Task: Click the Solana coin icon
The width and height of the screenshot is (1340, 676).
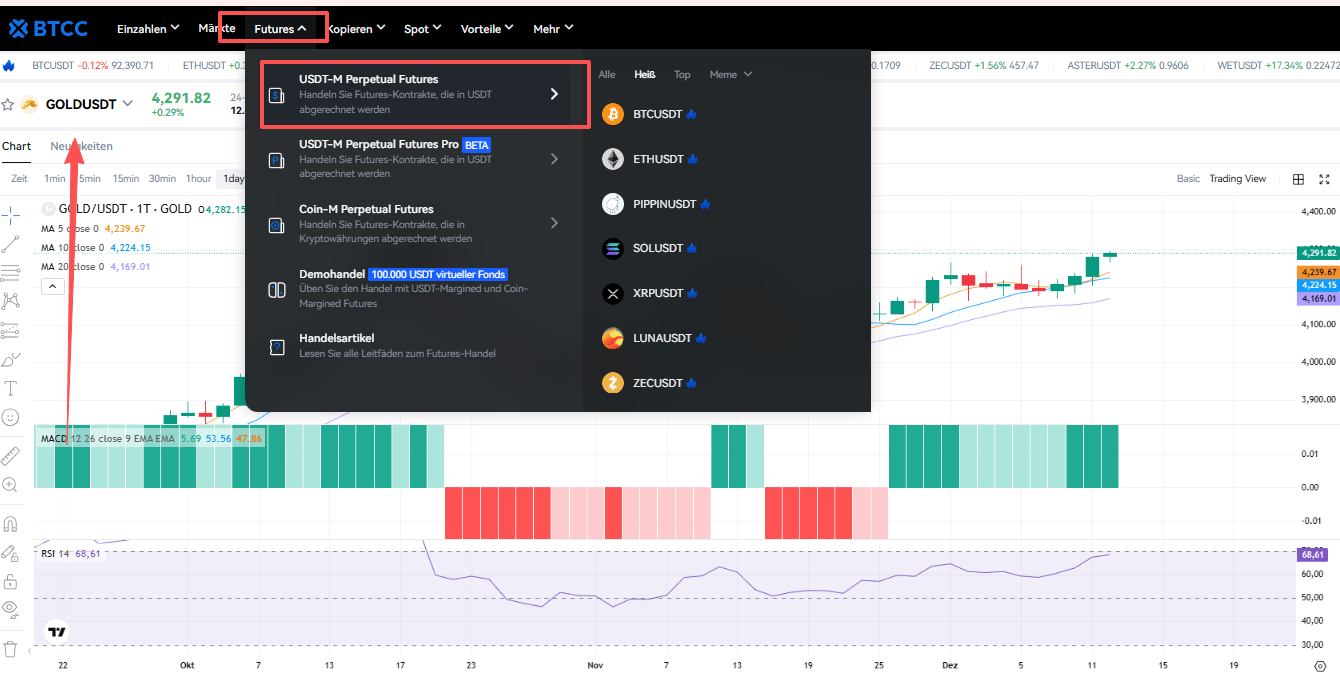Action: pyautogui.click(x=613, y=248)
